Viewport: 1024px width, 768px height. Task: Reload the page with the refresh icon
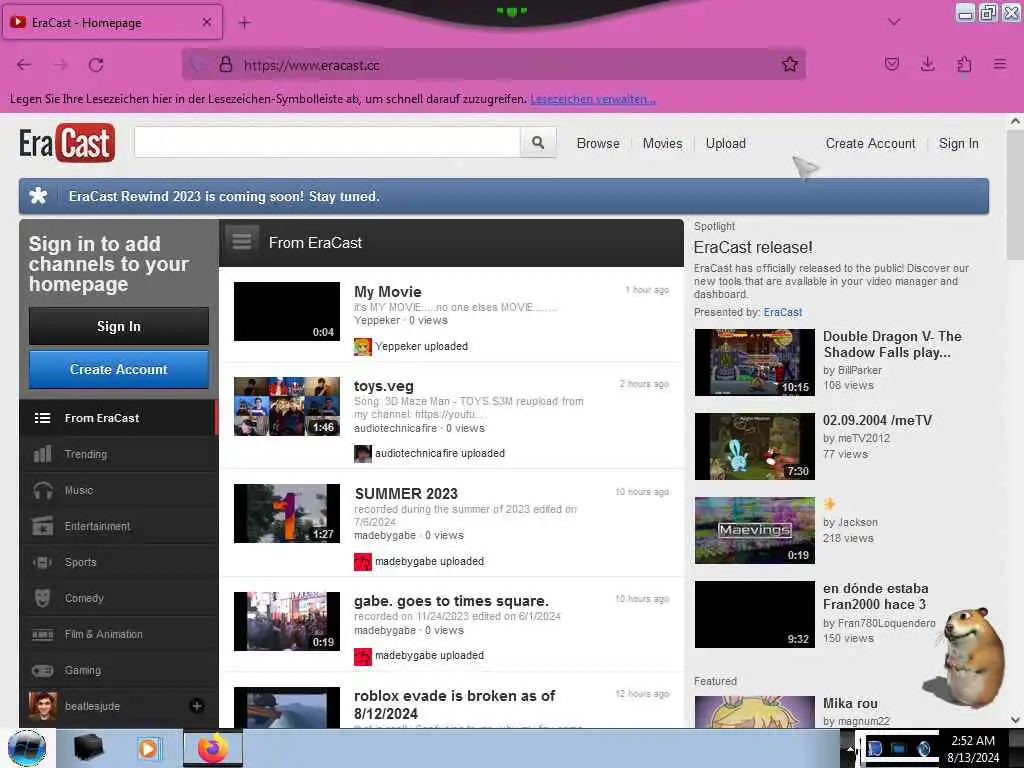click(96, 65)
